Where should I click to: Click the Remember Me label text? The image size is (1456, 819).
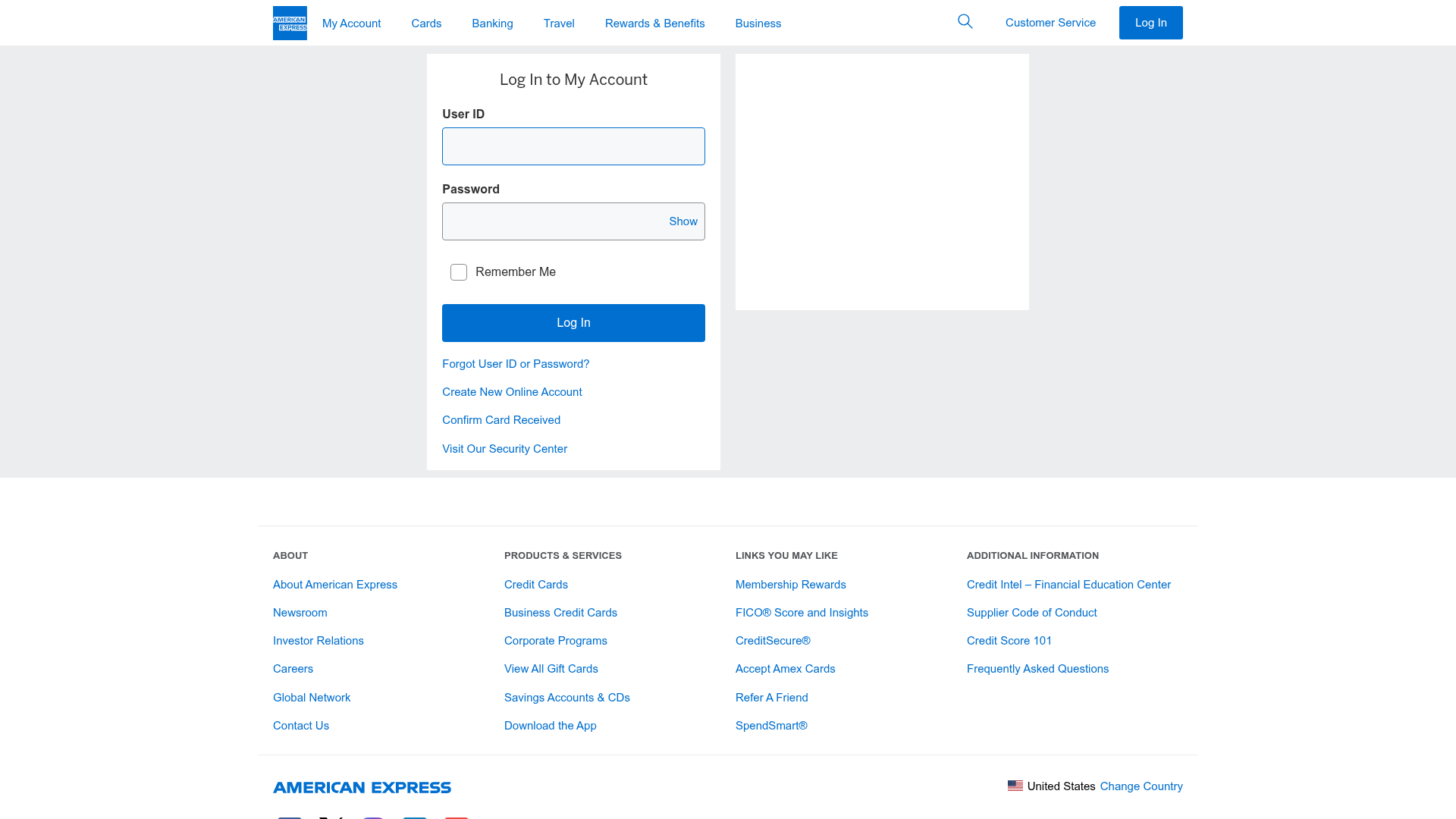(516, 272)
